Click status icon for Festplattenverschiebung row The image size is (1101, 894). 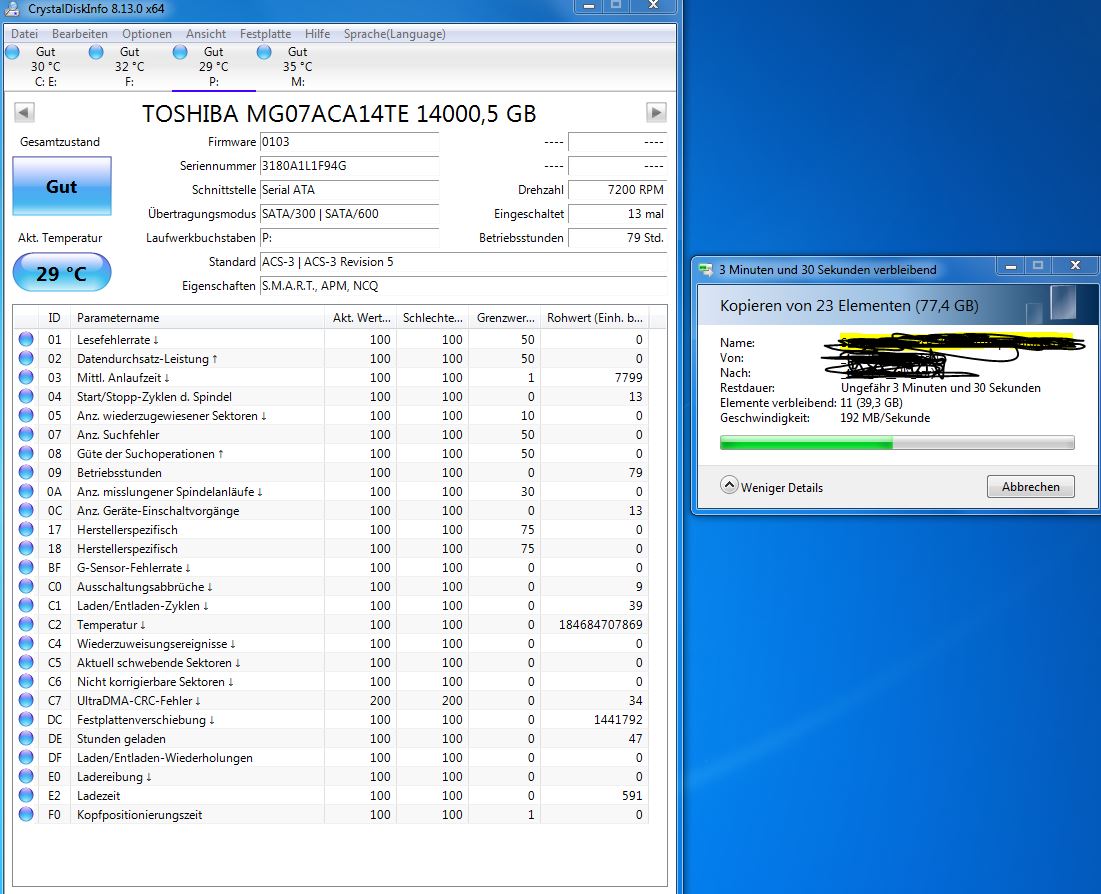(26, 719)
